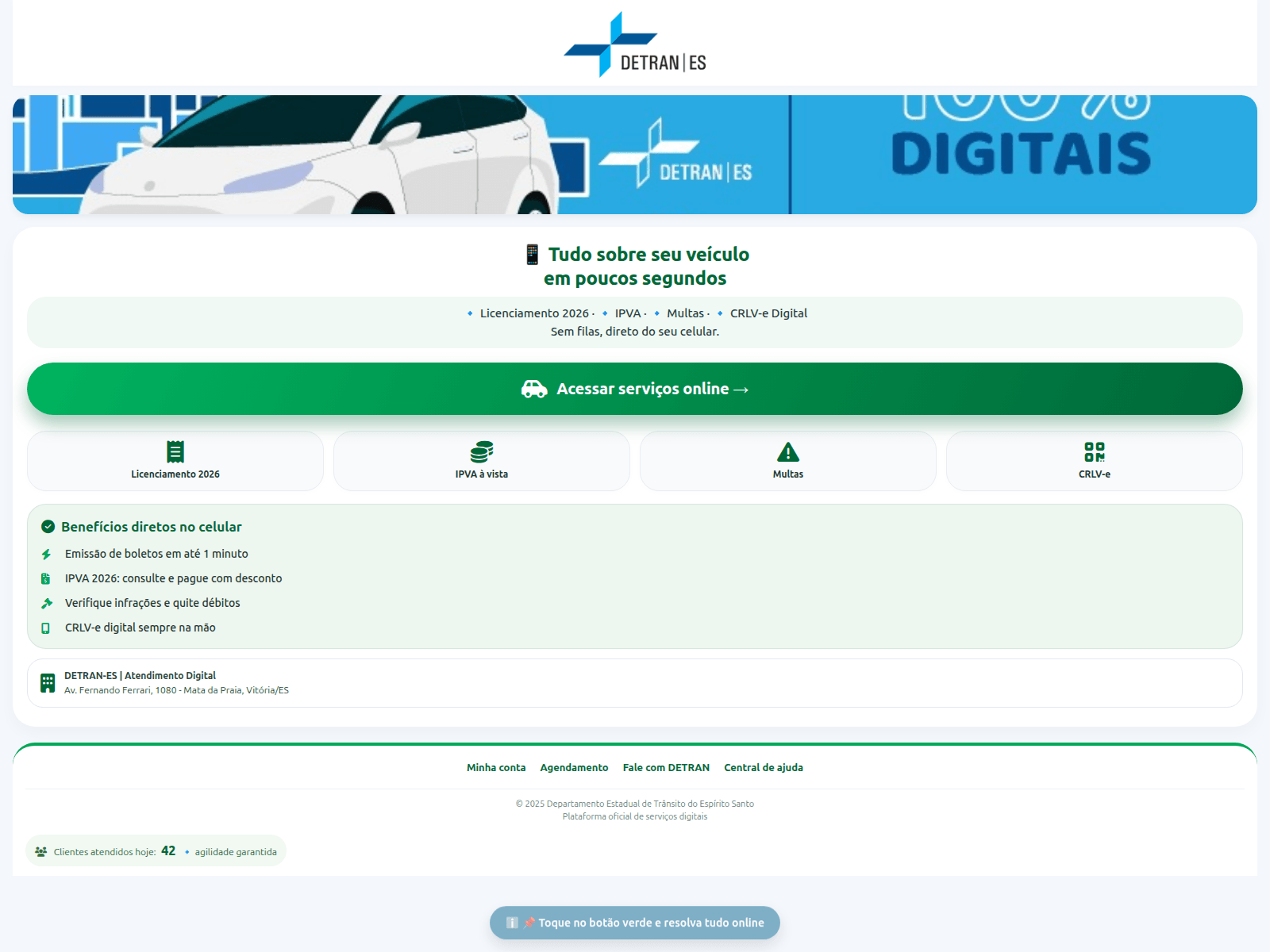Open the CRLV-e card
Image resolution: width=1270 pixels, height=952 pixels.
pyautogui.click(x=1095, y=461)
